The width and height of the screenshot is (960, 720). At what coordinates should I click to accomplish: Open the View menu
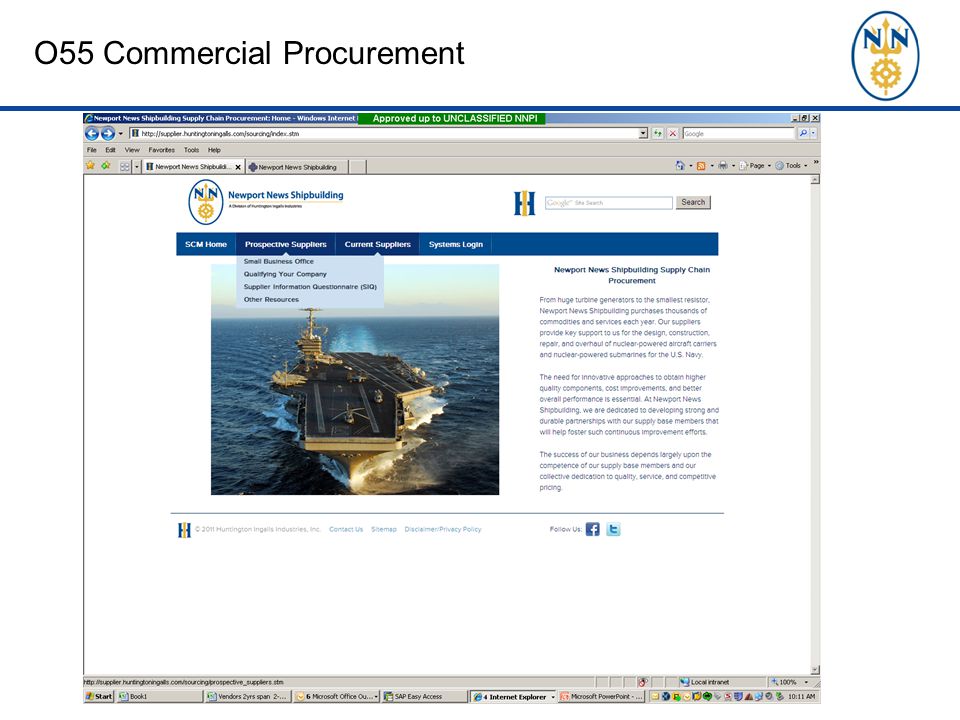tap(132, 150)
